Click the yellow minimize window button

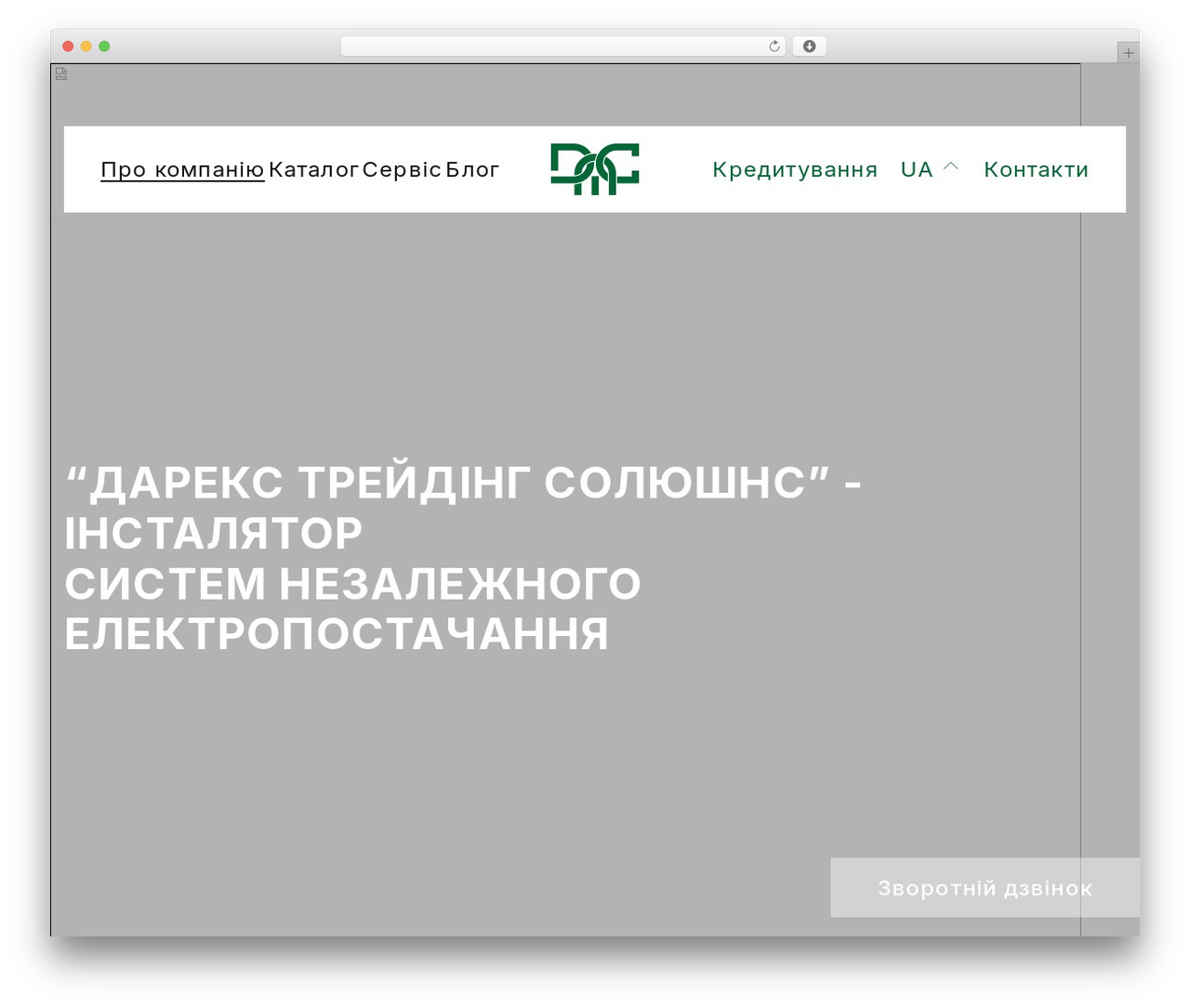(86, 46)
